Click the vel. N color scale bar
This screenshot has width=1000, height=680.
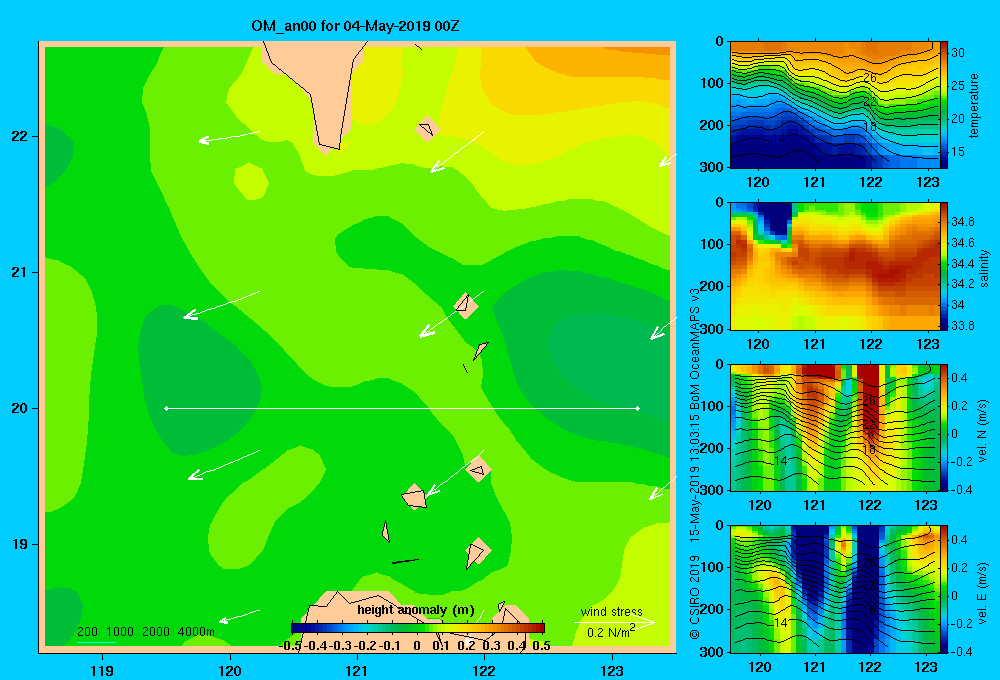(x=944, y=427)
